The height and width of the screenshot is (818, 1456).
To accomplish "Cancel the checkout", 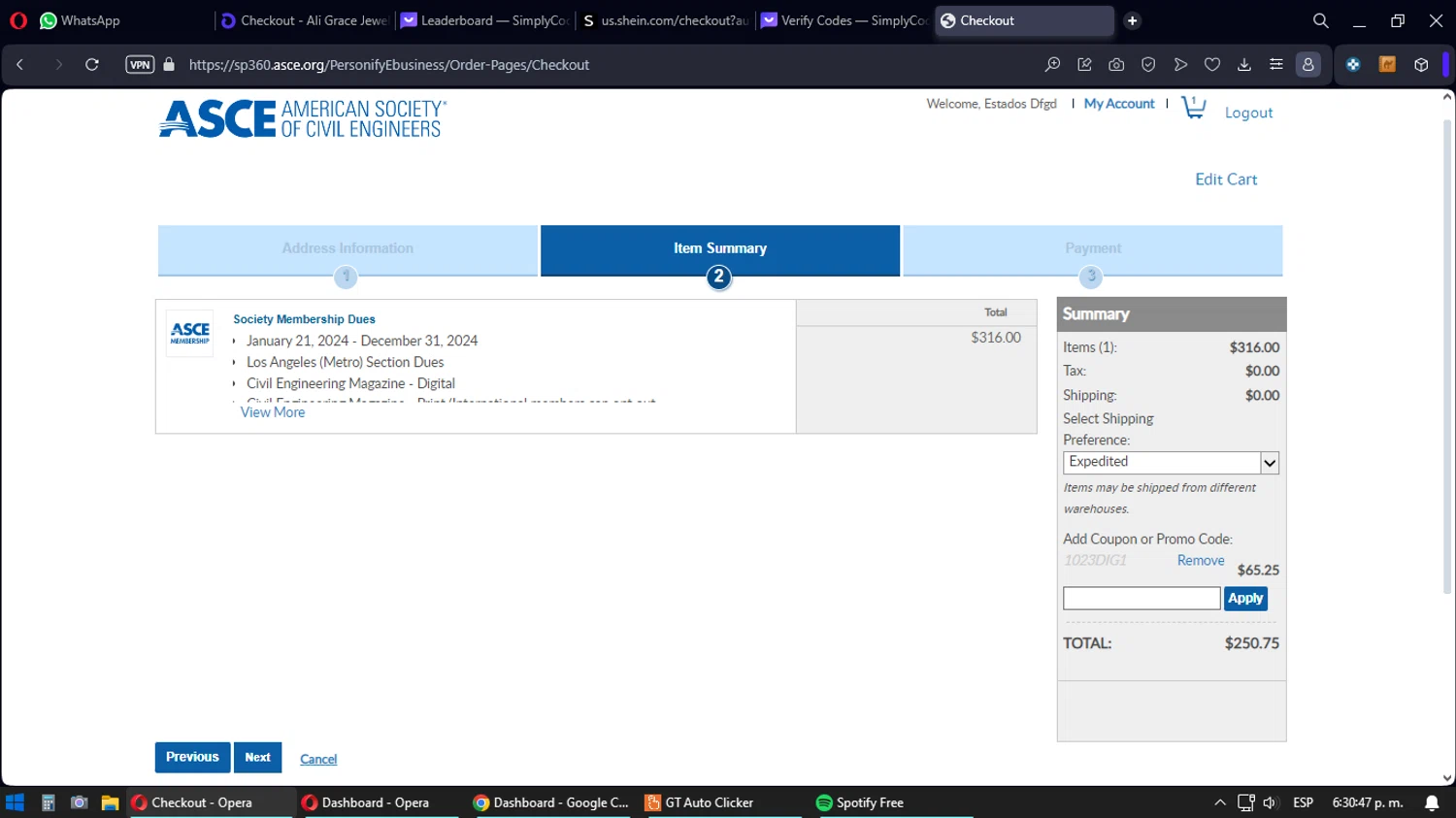I will (318, 759).
